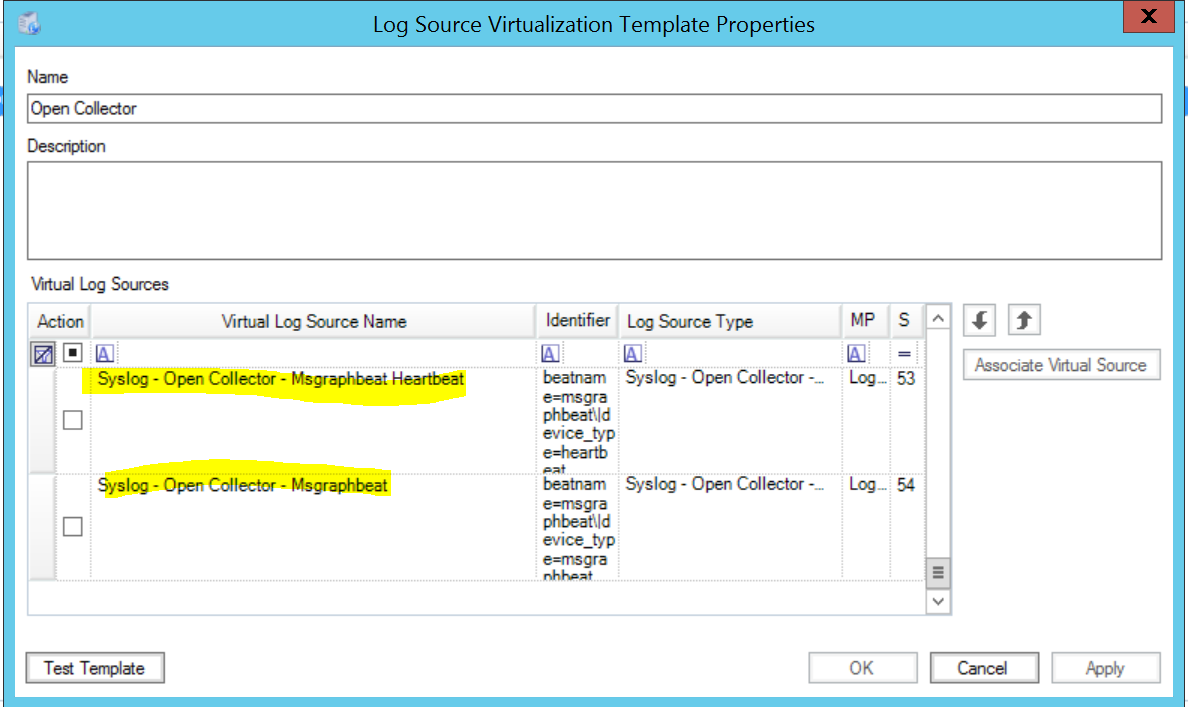Click the clear filter icon in Action column

pos(43,354)
